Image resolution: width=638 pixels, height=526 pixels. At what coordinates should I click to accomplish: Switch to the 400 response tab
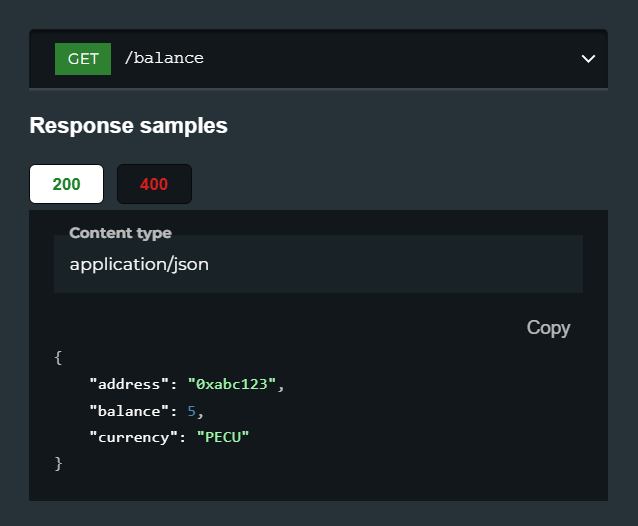point(154,184)
